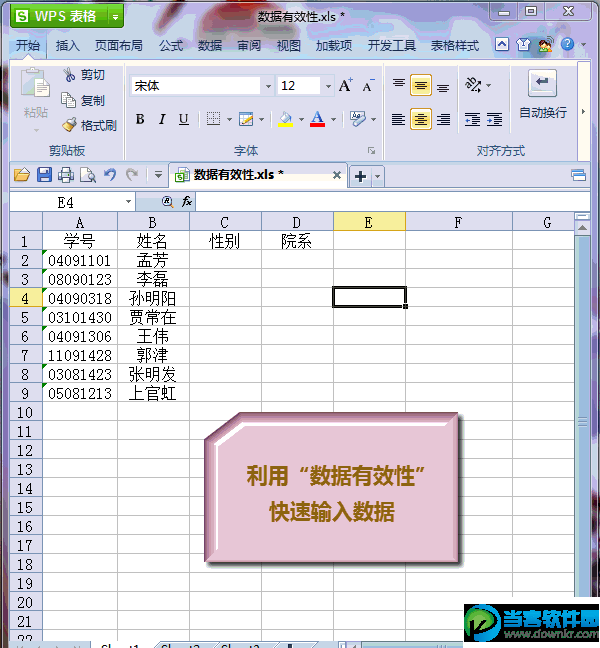Open the font size dropdown (12)

coord(328,86)
